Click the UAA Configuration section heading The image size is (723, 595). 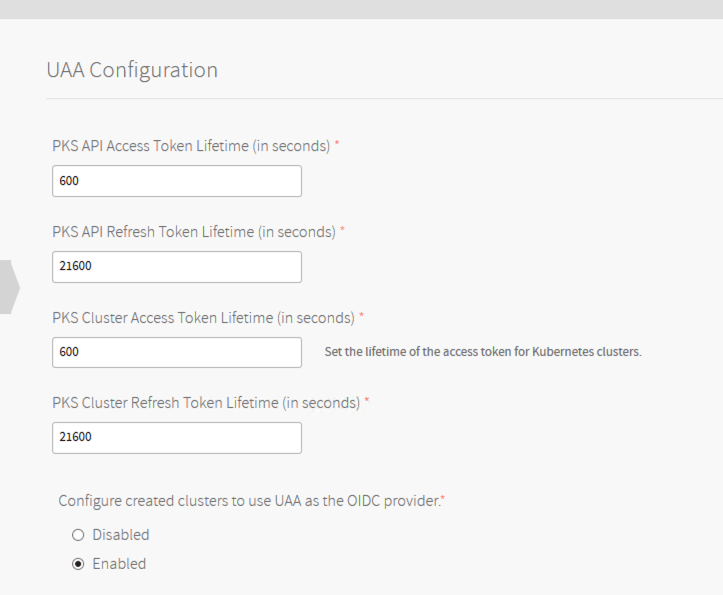(x=132, y=70)
